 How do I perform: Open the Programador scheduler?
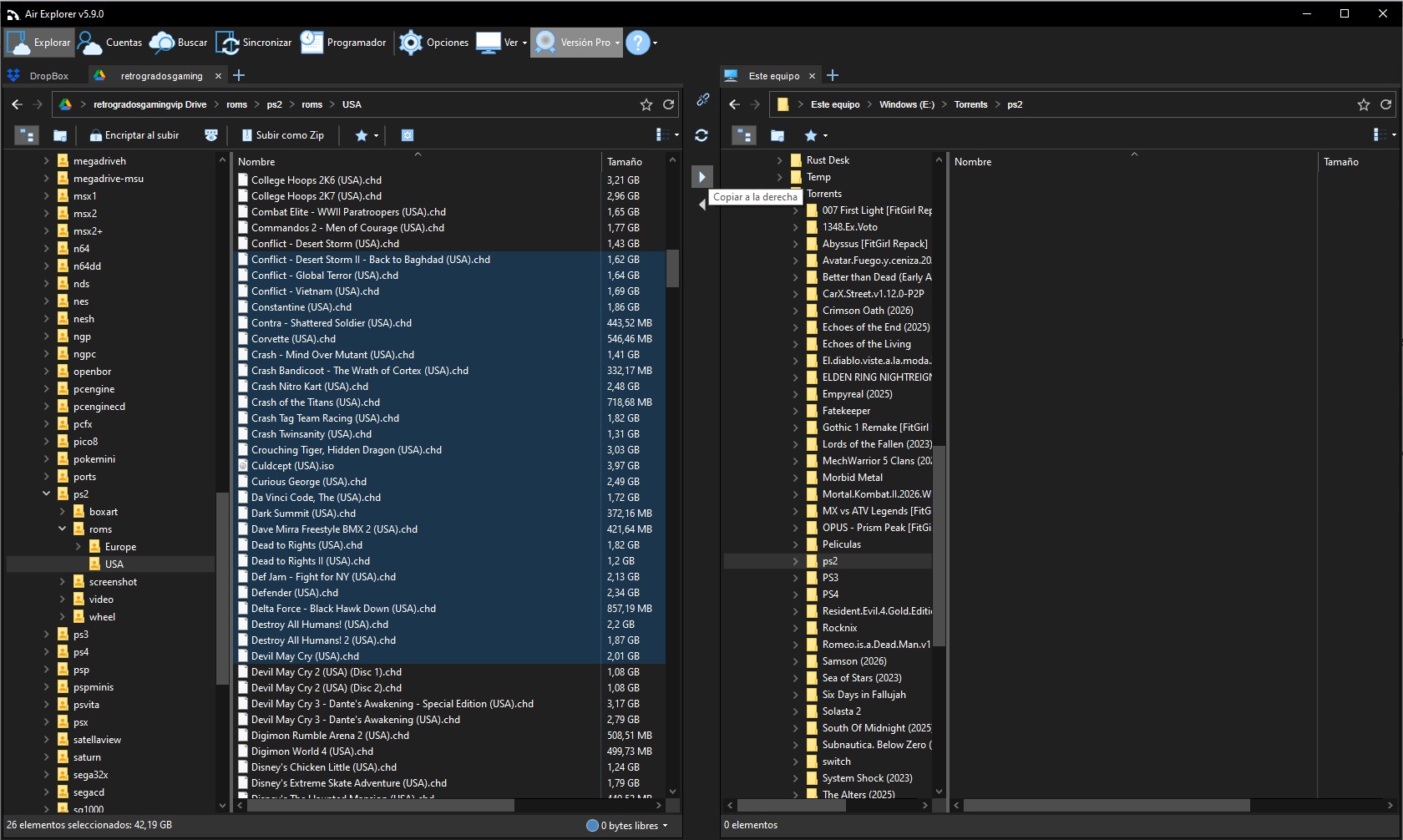(x=343, y=43)
